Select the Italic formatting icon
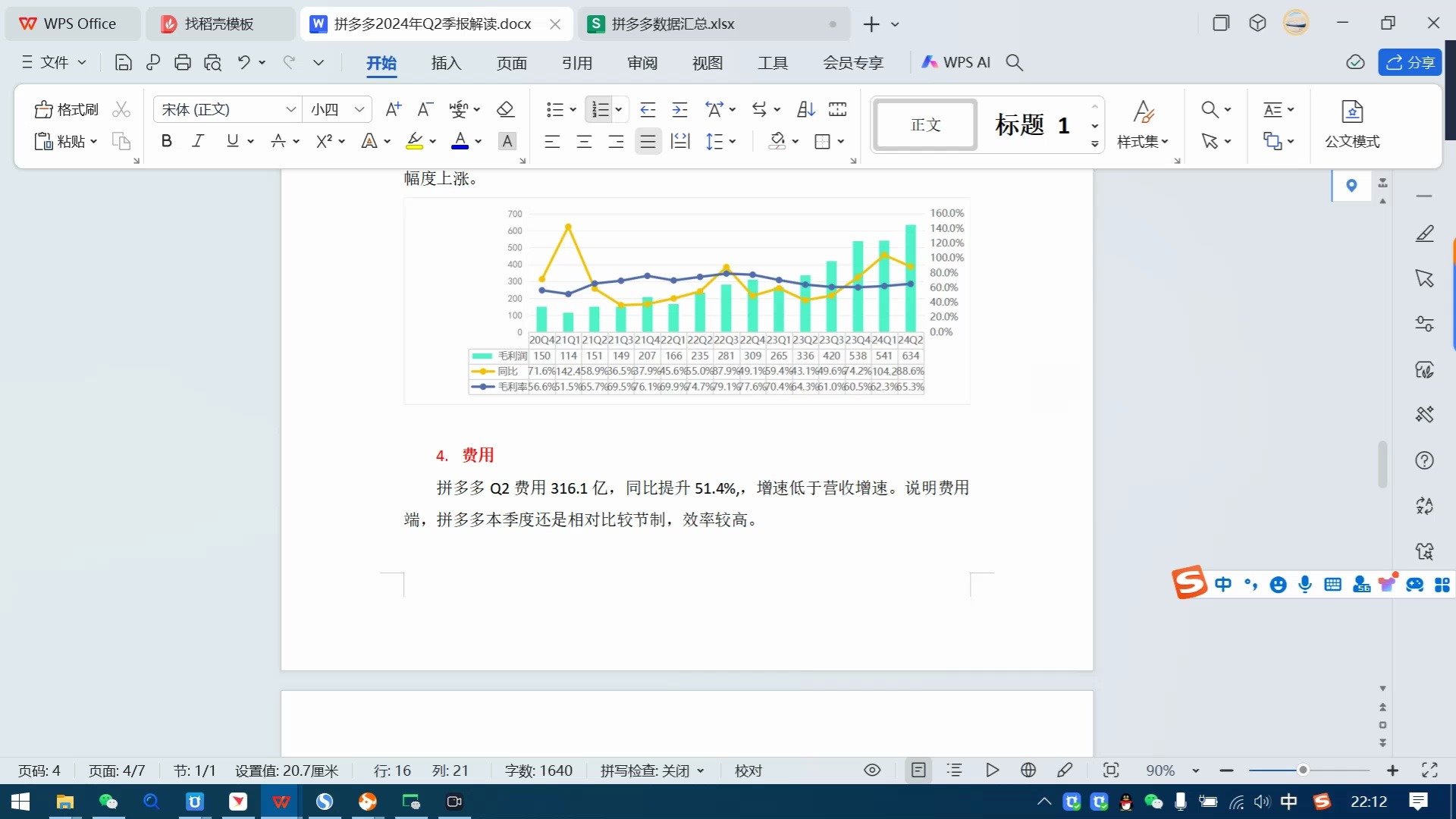 point(197,141)
